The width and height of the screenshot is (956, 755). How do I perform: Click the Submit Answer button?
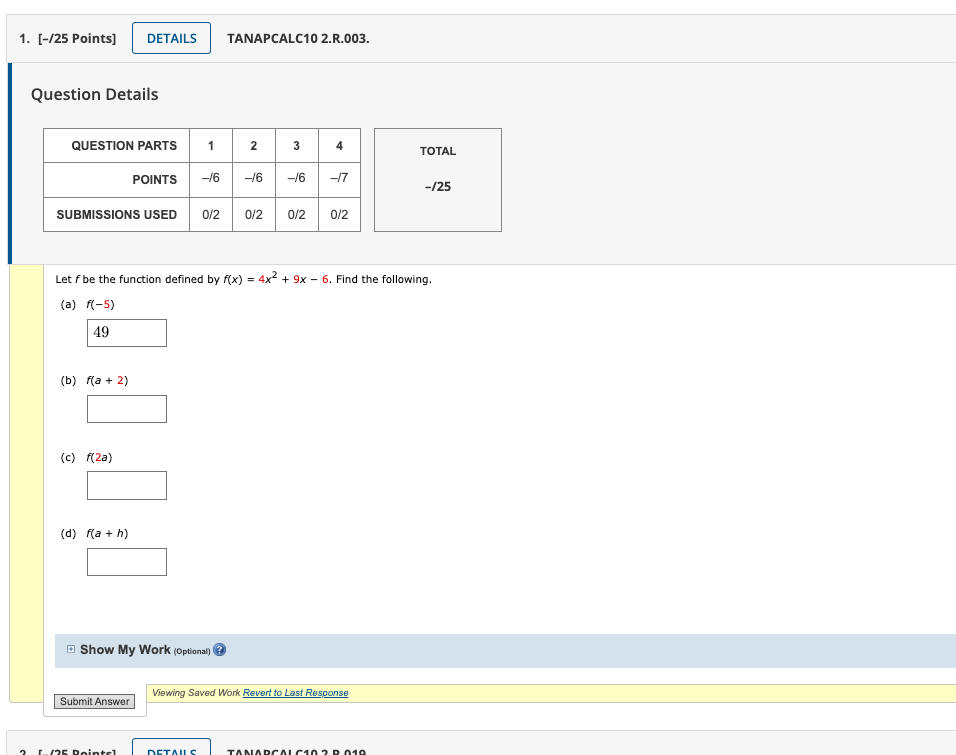click(x=95, y=701)
